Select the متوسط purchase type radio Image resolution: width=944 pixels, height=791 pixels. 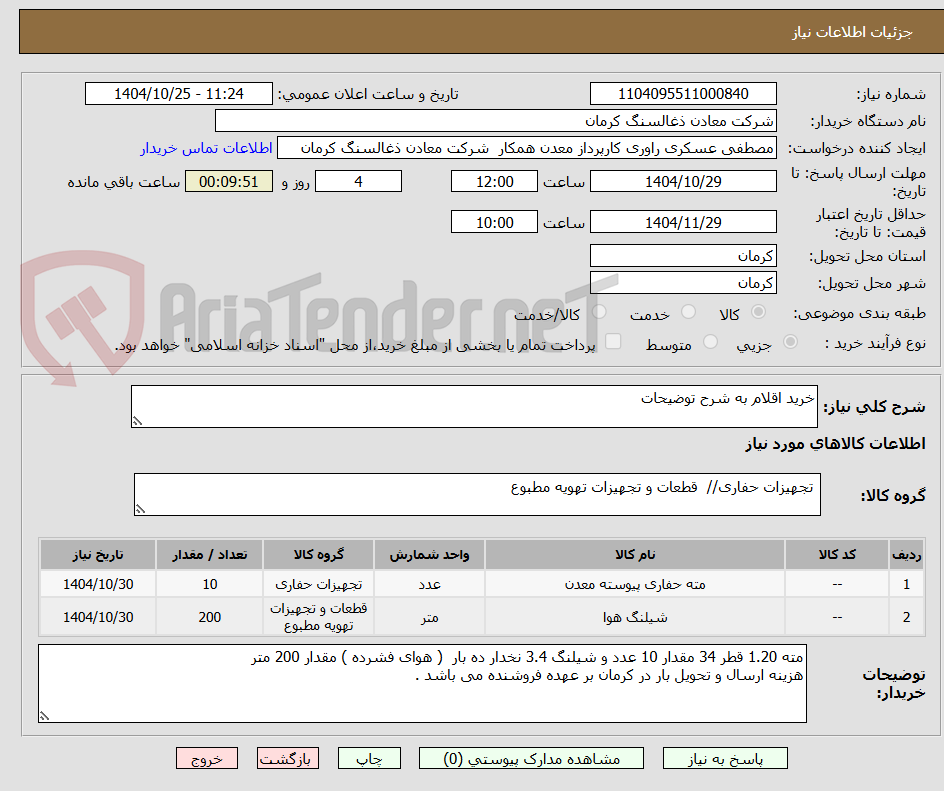[x=710, y=342]
